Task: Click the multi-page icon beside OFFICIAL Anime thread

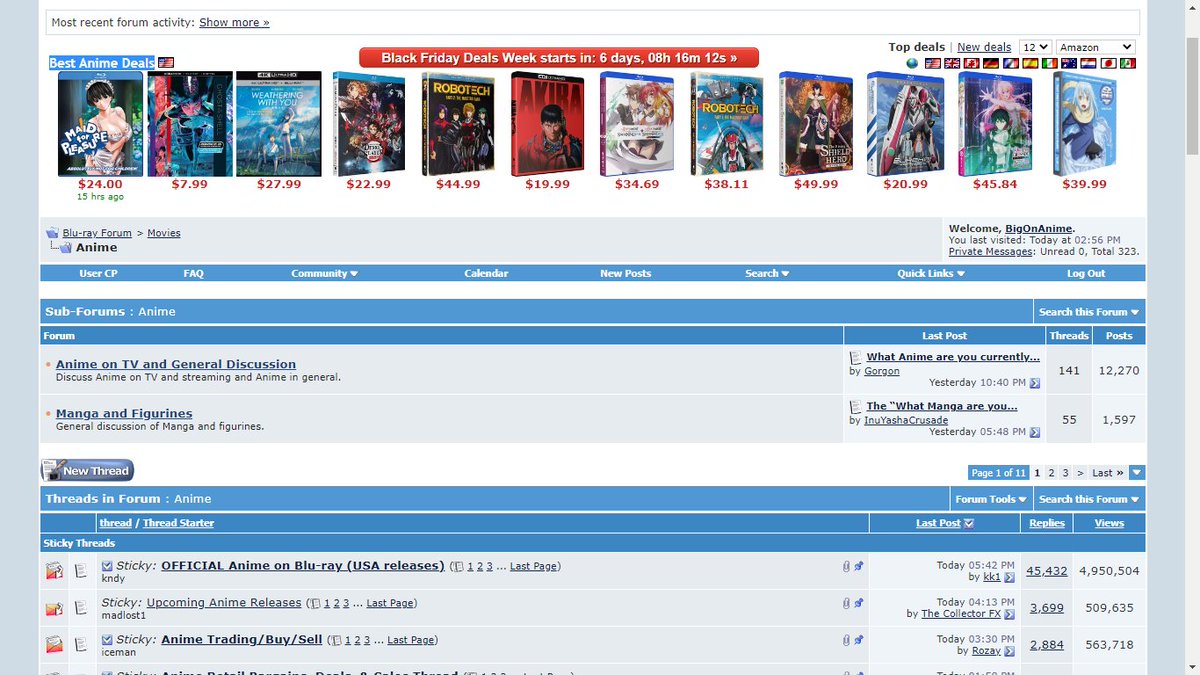Action: 458,566
